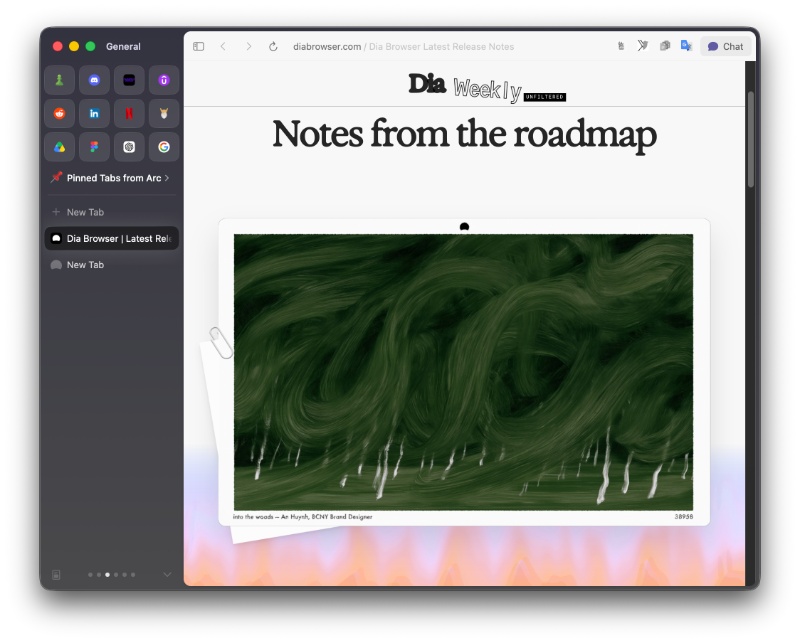The image size is (800, 643).
Task: Open the Netflix pinned tab
Action: point(129,113)
